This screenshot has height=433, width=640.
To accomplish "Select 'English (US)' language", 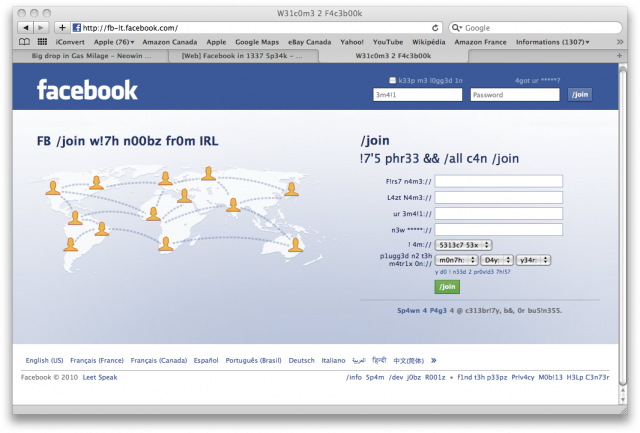I will tap(44, 360).
